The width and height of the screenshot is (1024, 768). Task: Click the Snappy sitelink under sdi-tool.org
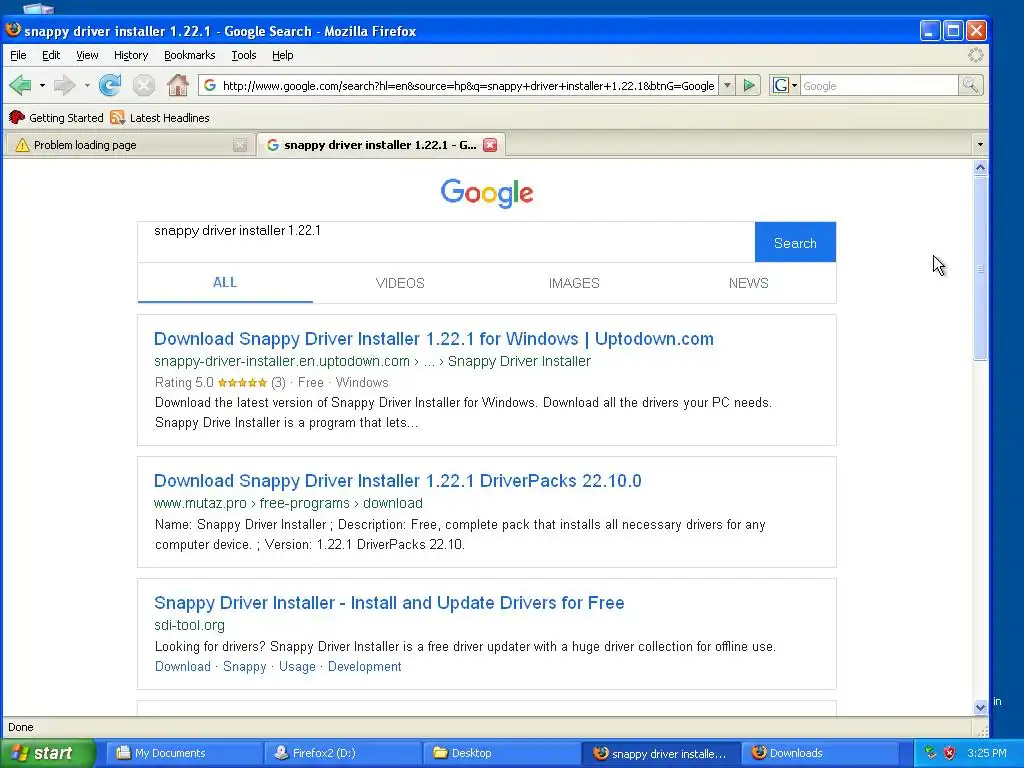click(x=245, y=667)
